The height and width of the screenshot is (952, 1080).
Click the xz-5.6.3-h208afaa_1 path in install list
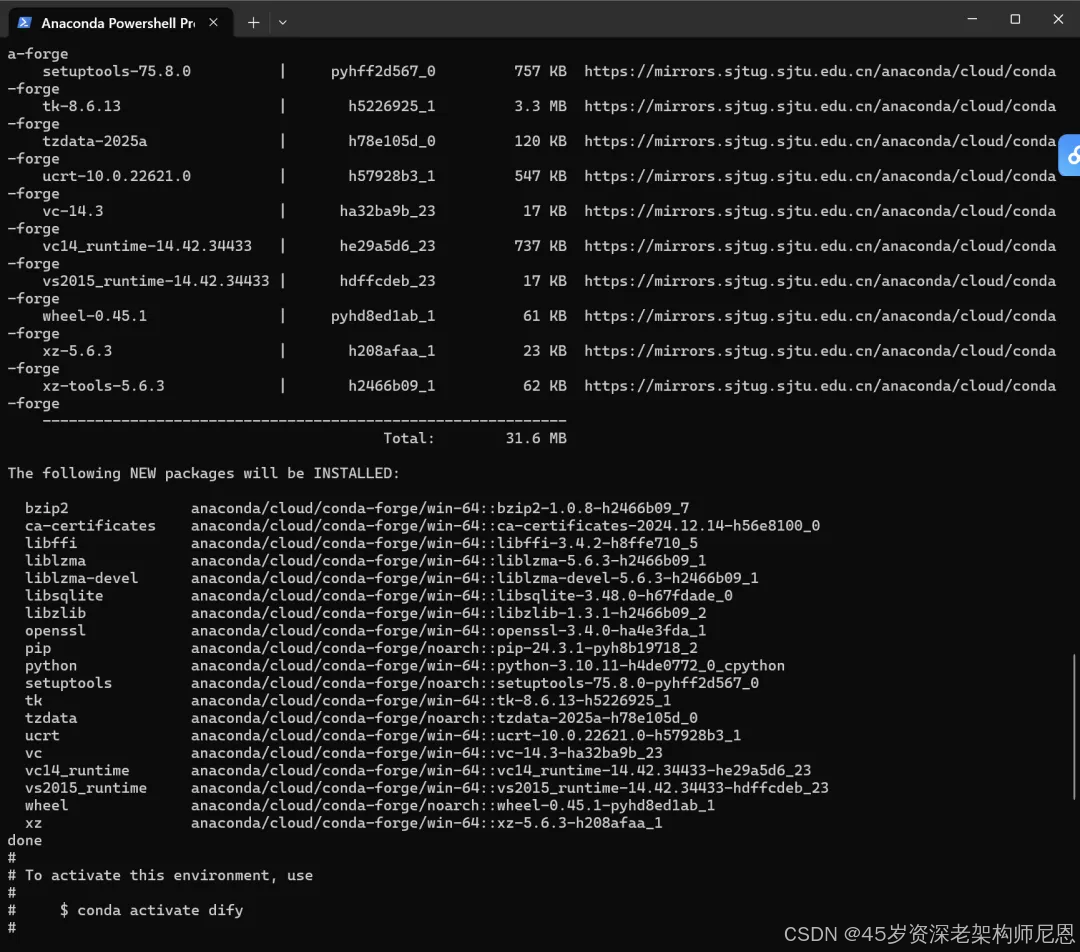point(426,823)
